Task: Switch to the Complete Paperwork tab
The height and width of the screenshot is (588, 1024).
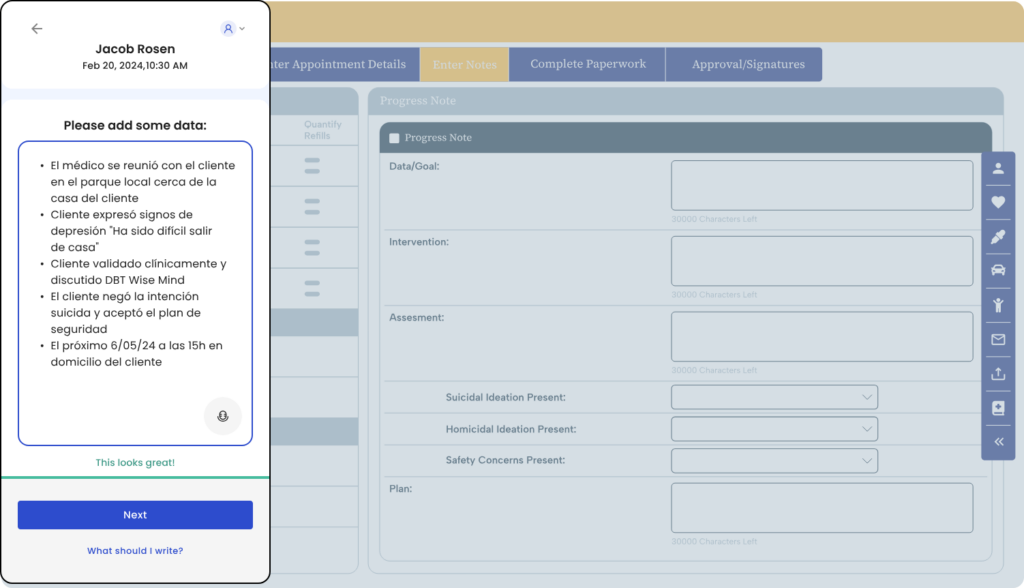Action: [586, 63]
